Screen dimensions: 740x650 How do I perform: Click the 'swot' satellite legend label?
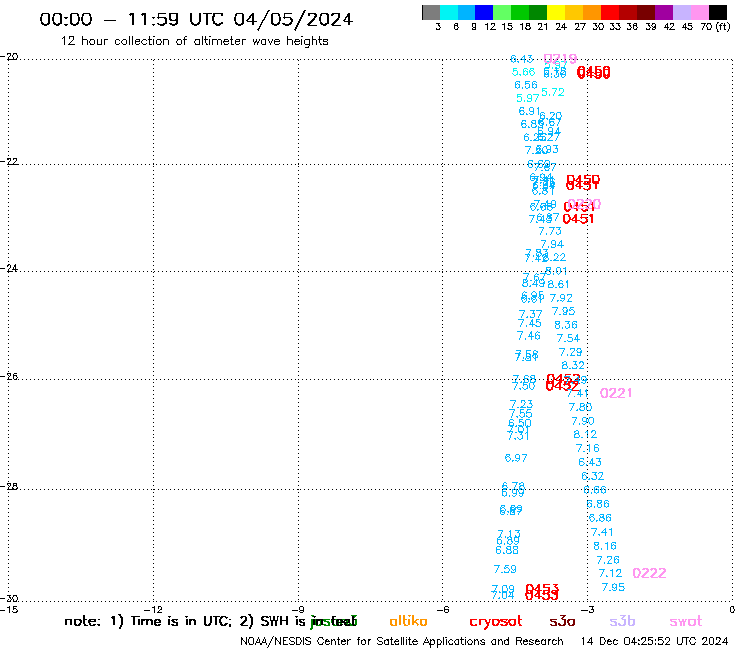pyautogui.click(x=686, y=622)
